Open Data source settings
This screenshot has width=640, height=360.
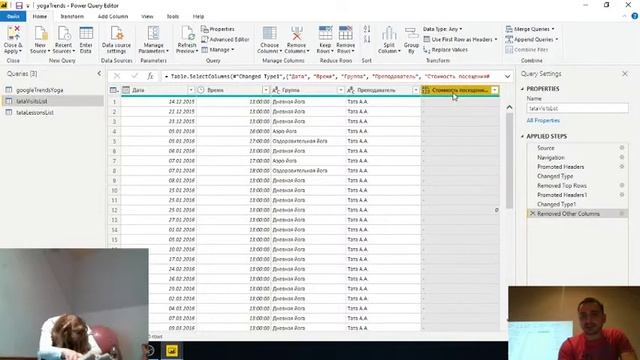(x=116, y=39)
